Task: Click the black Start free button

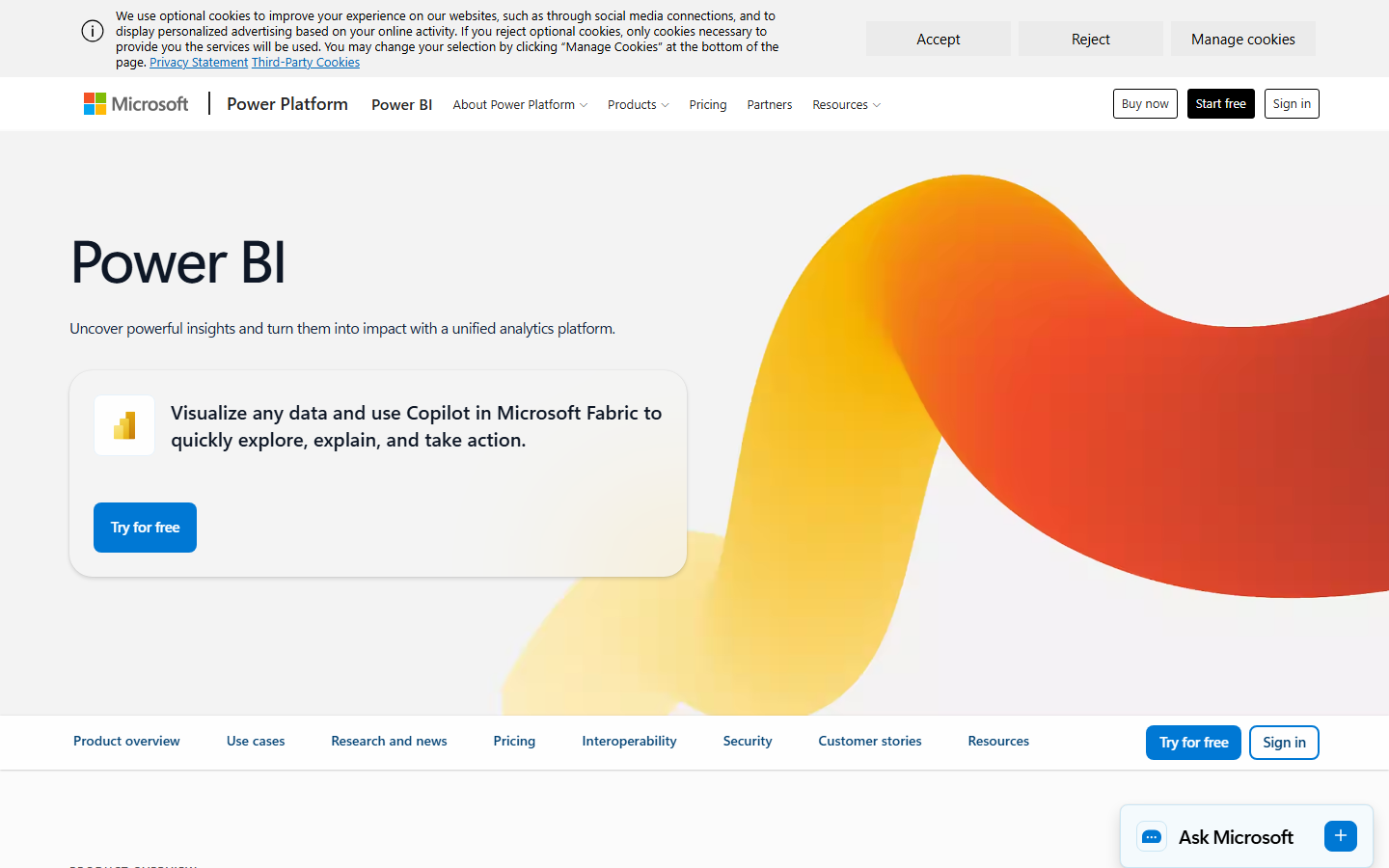Action: 1221,104
